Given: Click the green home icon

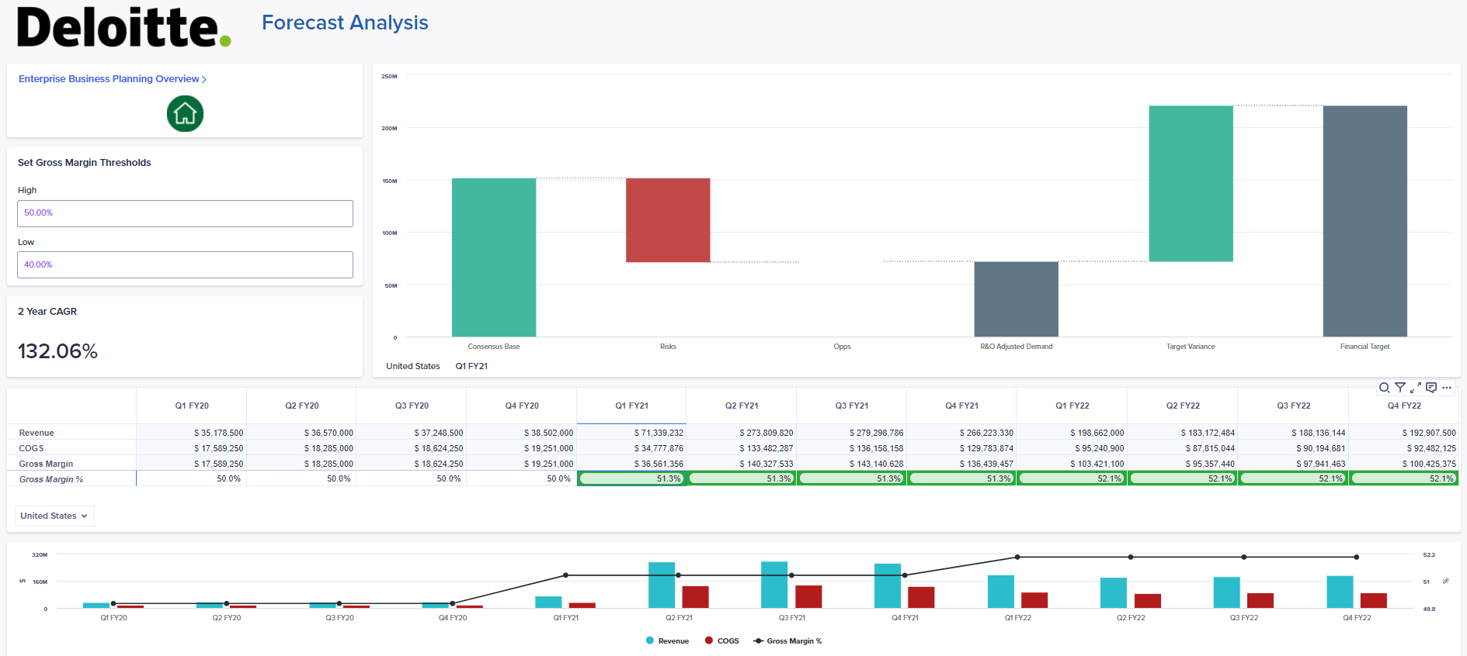Looking at the screenshot, I should coord(184,113).
